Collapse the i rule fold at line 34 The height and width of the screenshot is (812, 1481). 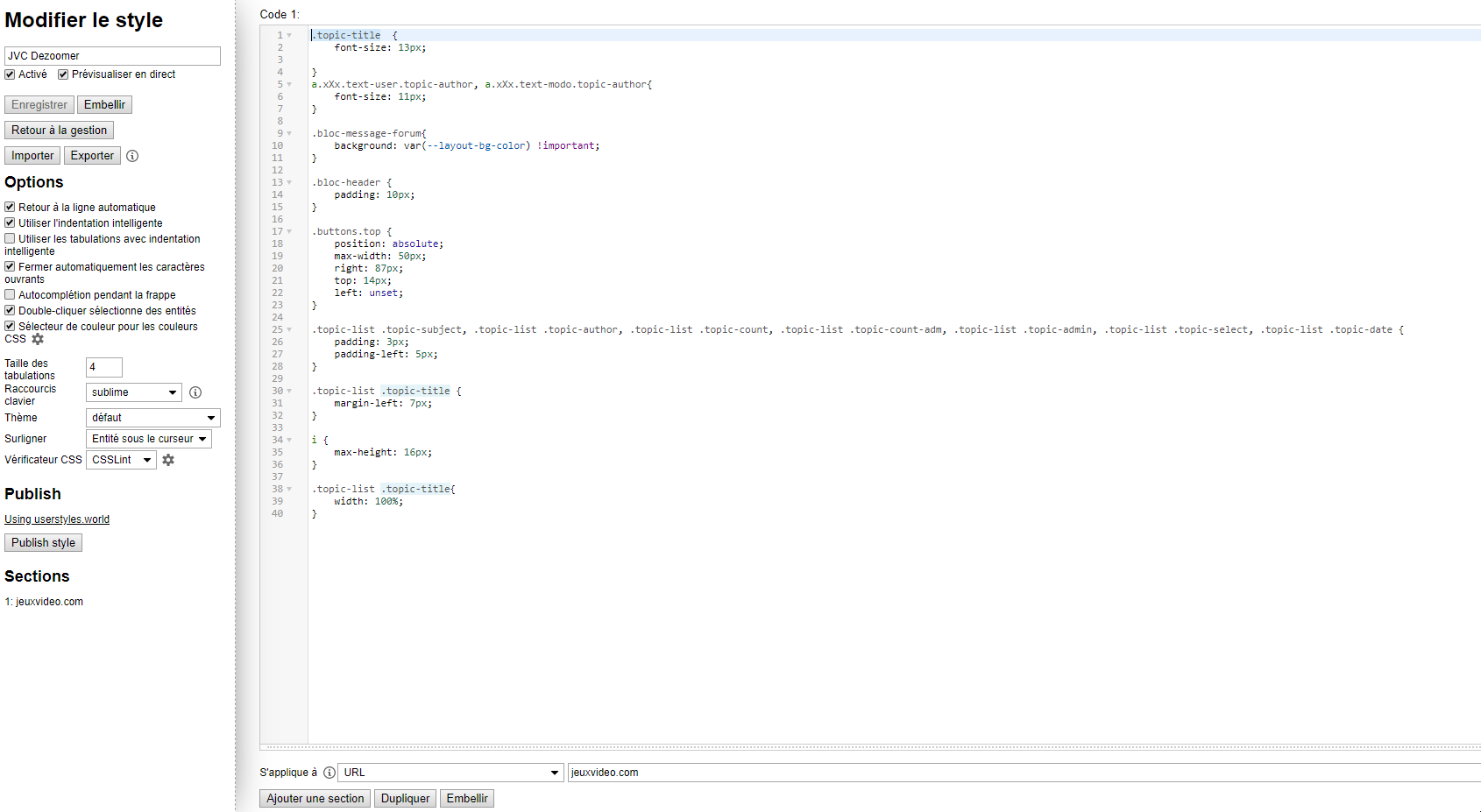tap(289, 441)
